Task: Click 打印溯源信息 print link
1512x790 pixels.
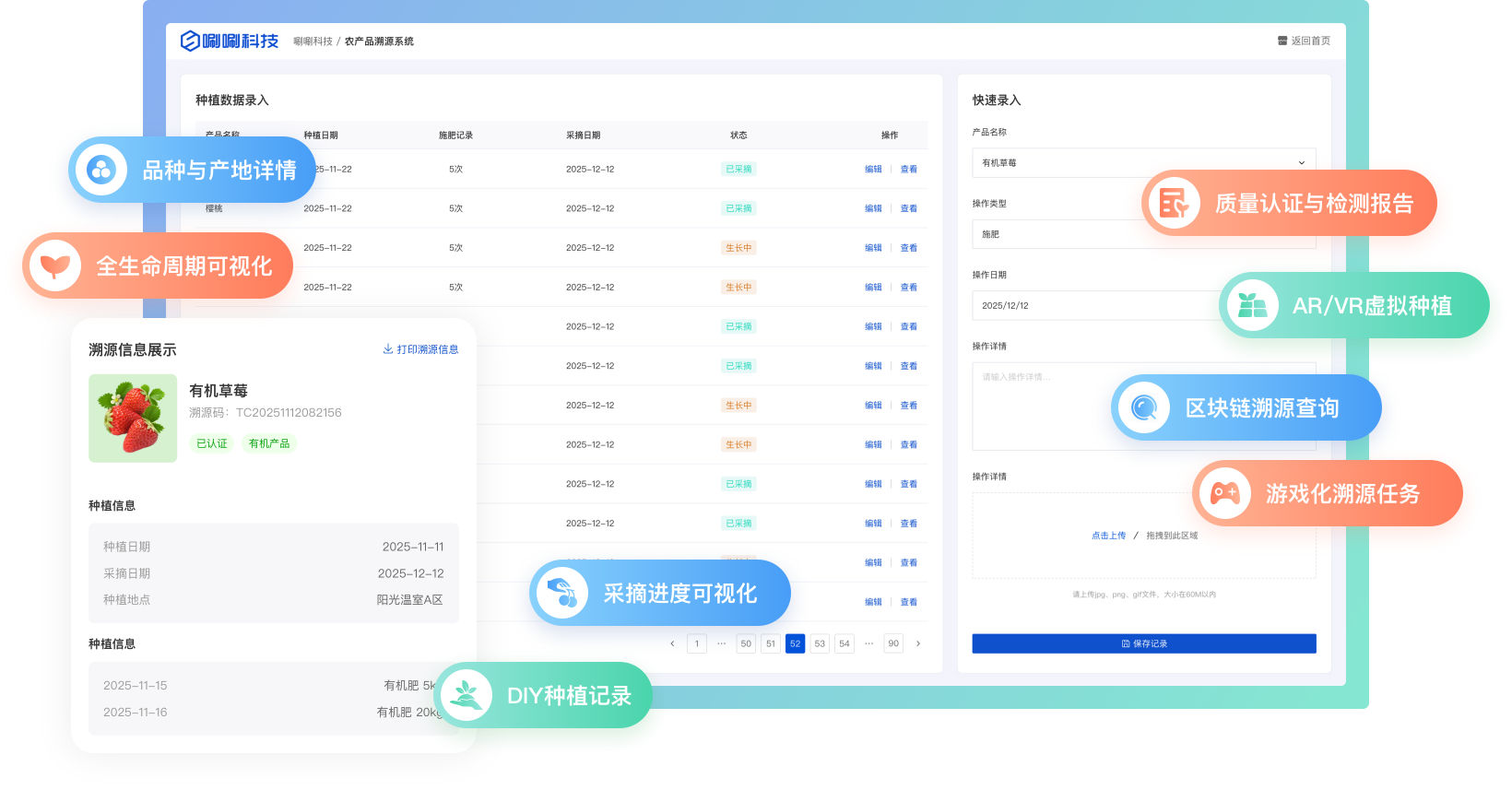Action: (x=421, y=349)
